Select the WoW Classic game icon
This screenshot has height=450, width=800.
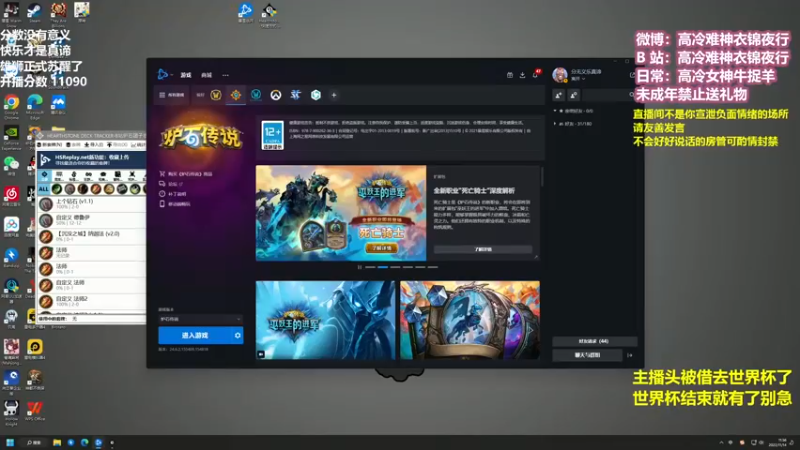tap(256, 95)
